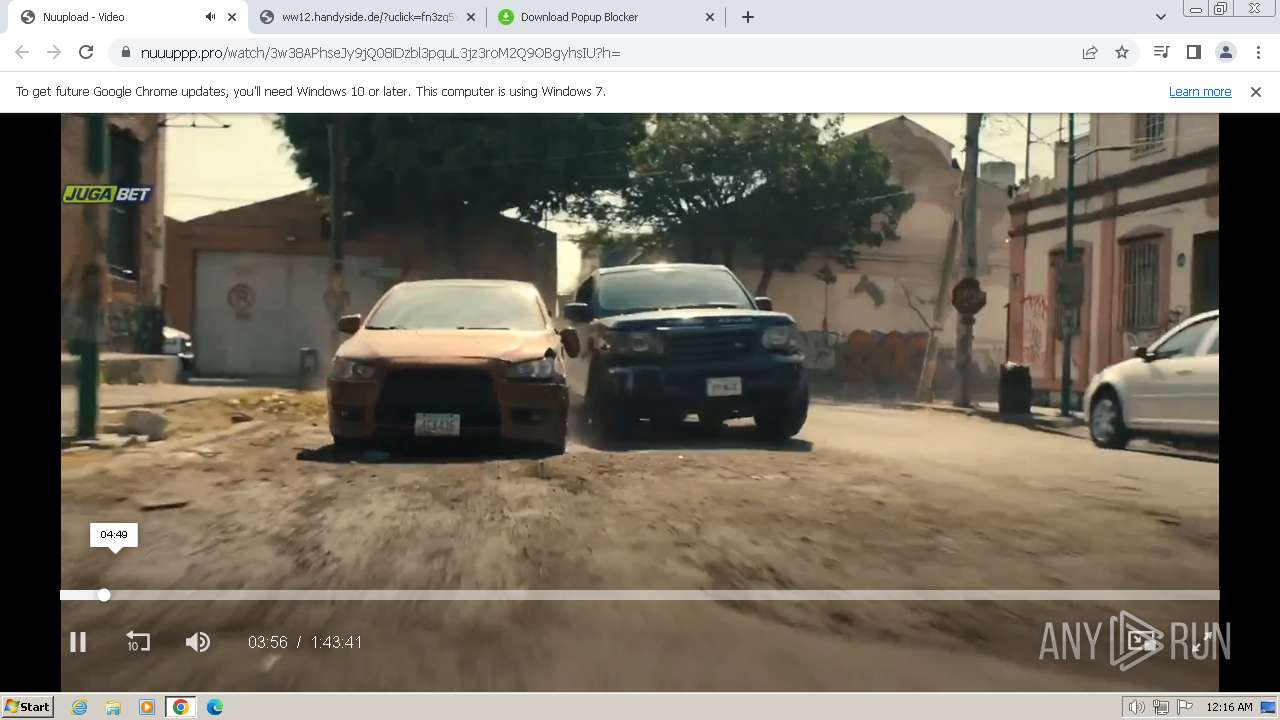Open the picture-in-picture cast icon

(x=1142, y=642)
